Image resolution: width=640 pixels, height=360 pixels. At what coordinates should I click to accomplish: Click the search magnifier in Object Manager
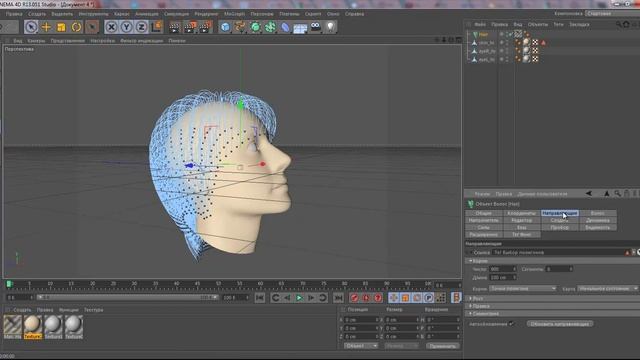click(x=619, y=24)
